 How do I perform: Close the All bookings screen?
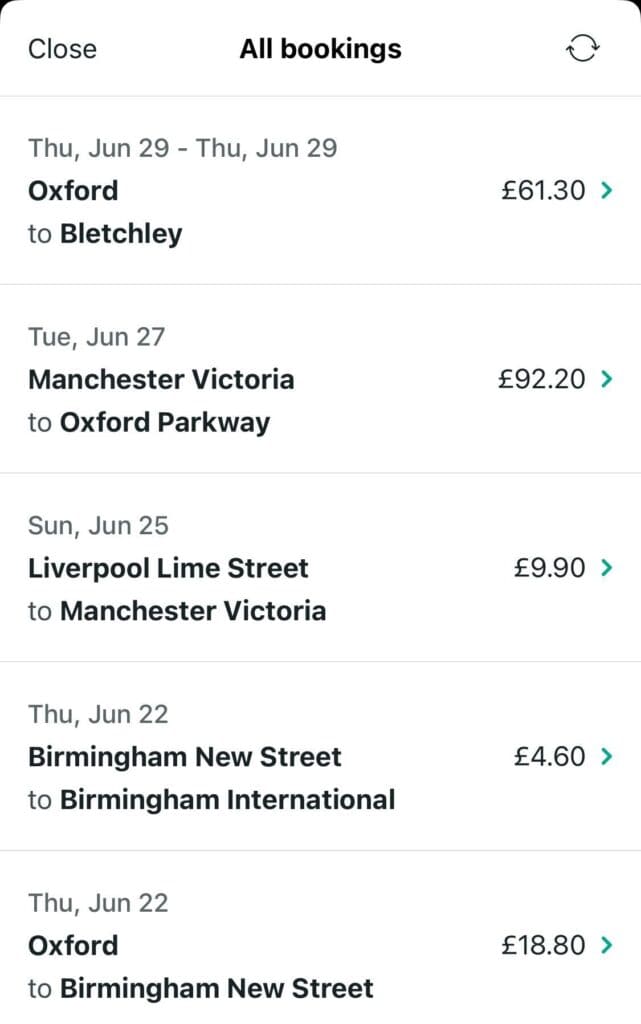point(62,49)
